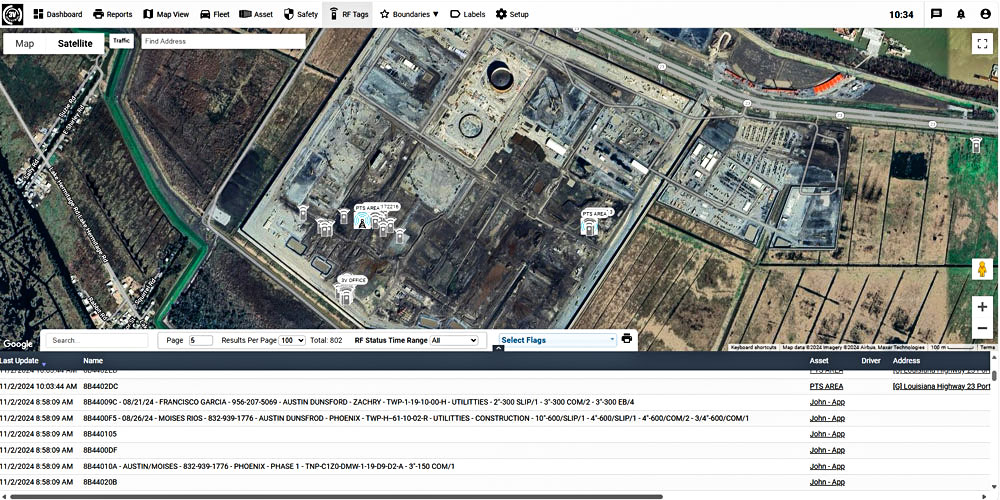
Task: Toggle the Traffic layer
Action: click(121, 41)
